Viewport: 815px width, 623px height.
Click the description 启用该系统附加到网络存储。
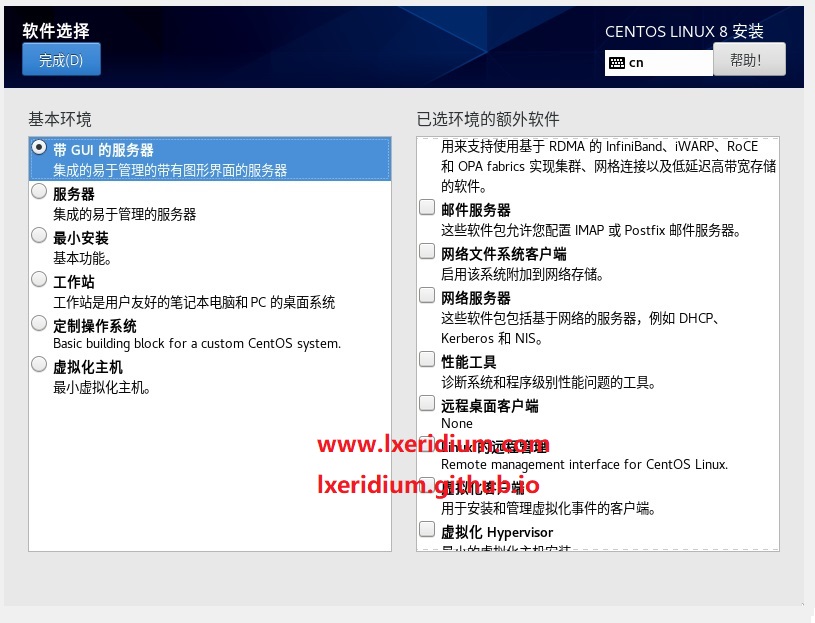(x=522, y=274)
